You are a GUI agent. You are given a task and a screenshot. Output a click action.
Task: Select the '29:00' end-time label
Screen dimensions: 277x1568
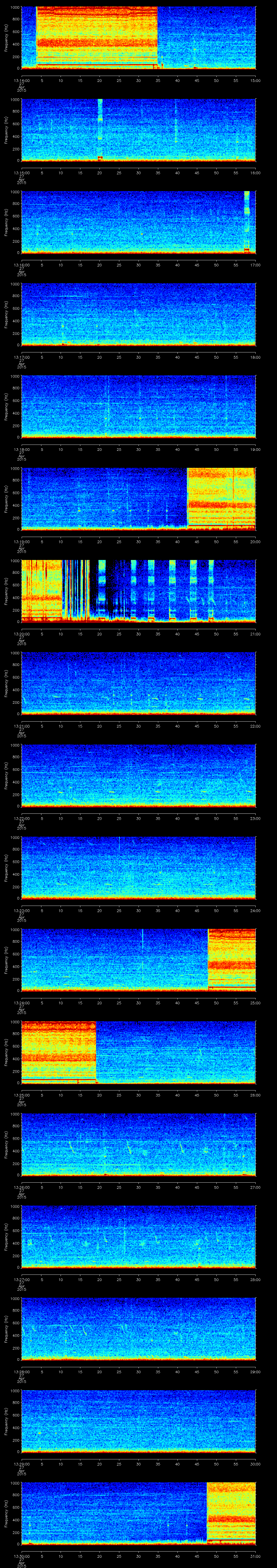(x=256, y=1371)
